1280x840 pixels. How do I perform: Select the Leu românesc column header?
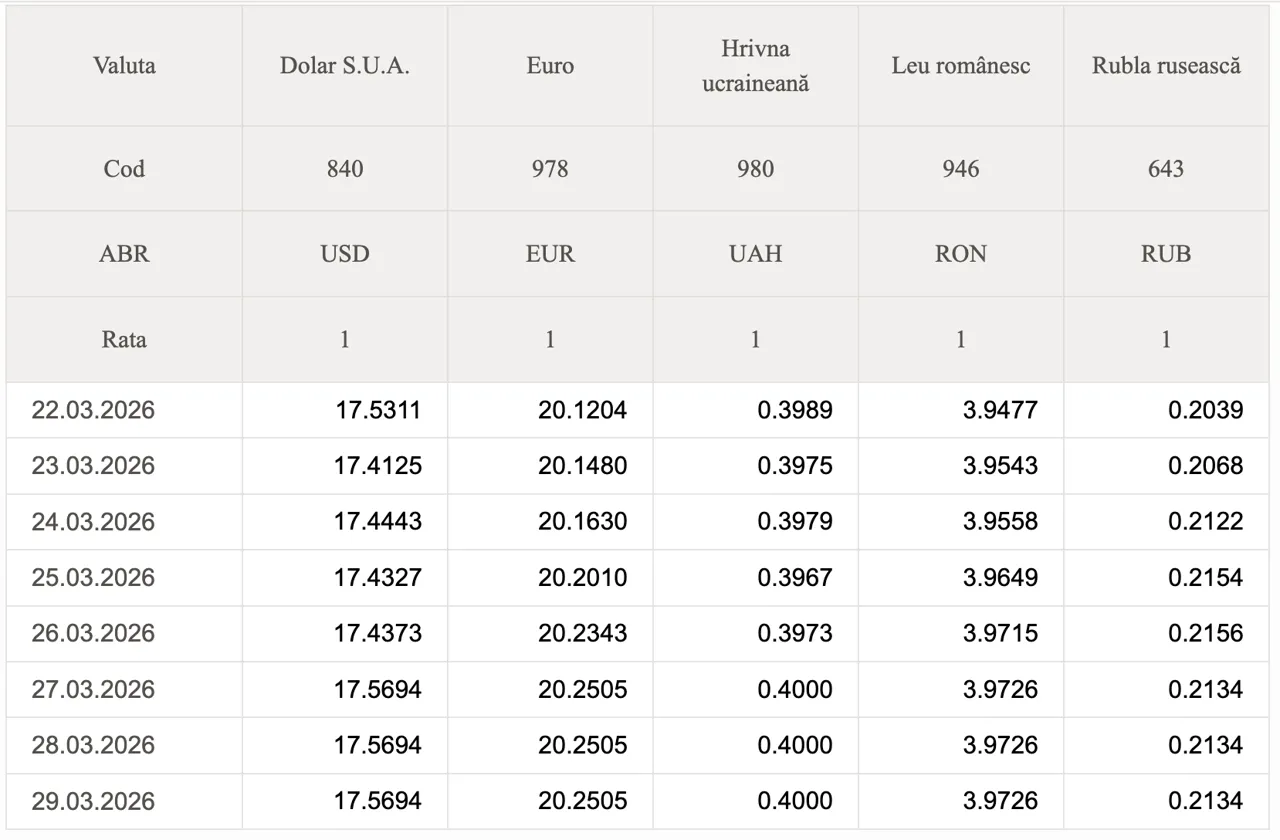(960, 66)
